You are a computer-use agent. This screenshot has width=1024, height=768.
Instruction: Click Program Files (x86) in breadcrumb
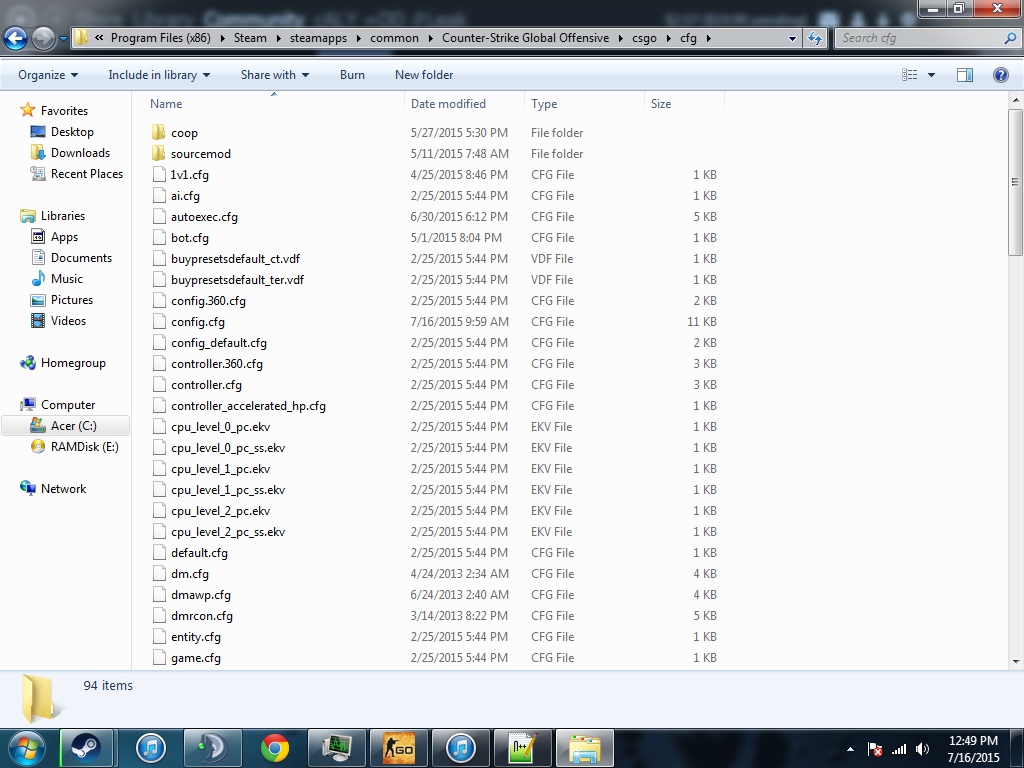[x=161, y=38]
